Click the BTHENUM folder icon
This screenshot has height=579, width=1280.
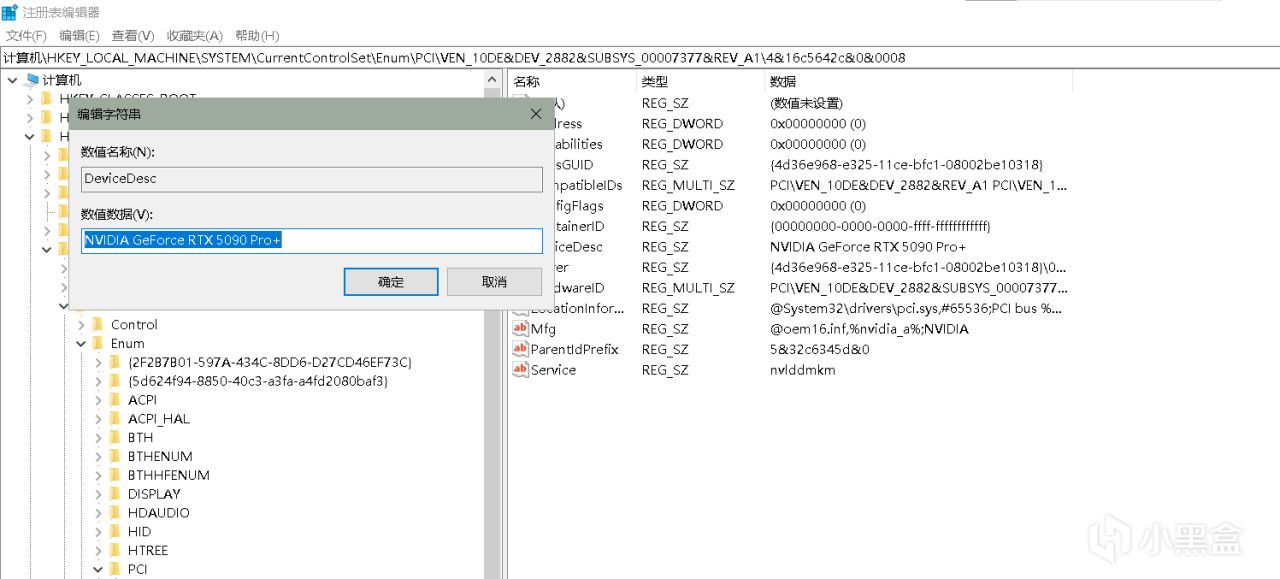tap(115, 456)
